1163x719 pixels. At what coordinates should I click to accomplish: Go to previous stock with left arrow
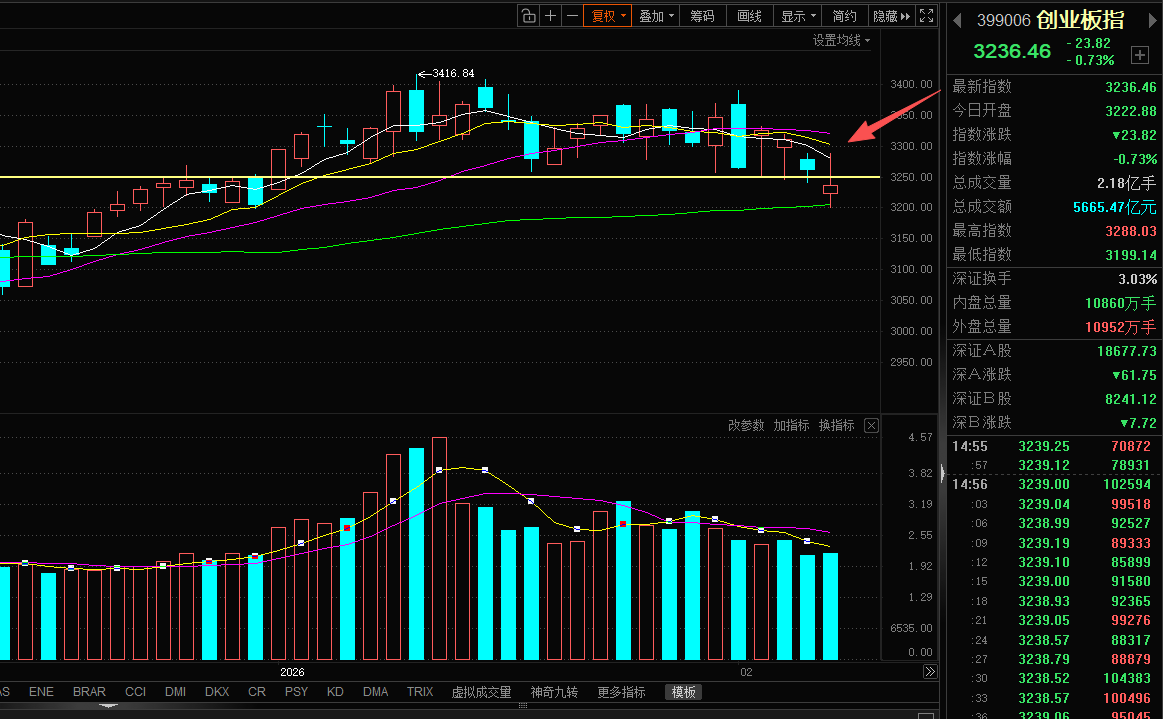coord(958,21)
